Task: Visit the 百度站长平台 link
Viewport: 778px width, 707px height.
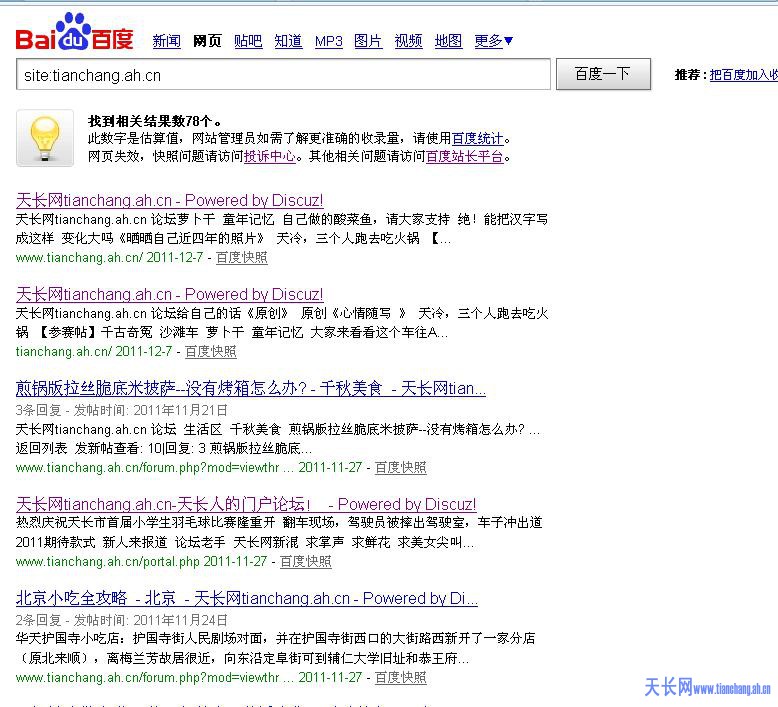Action: pyautogui.click(x=465, y=156)
